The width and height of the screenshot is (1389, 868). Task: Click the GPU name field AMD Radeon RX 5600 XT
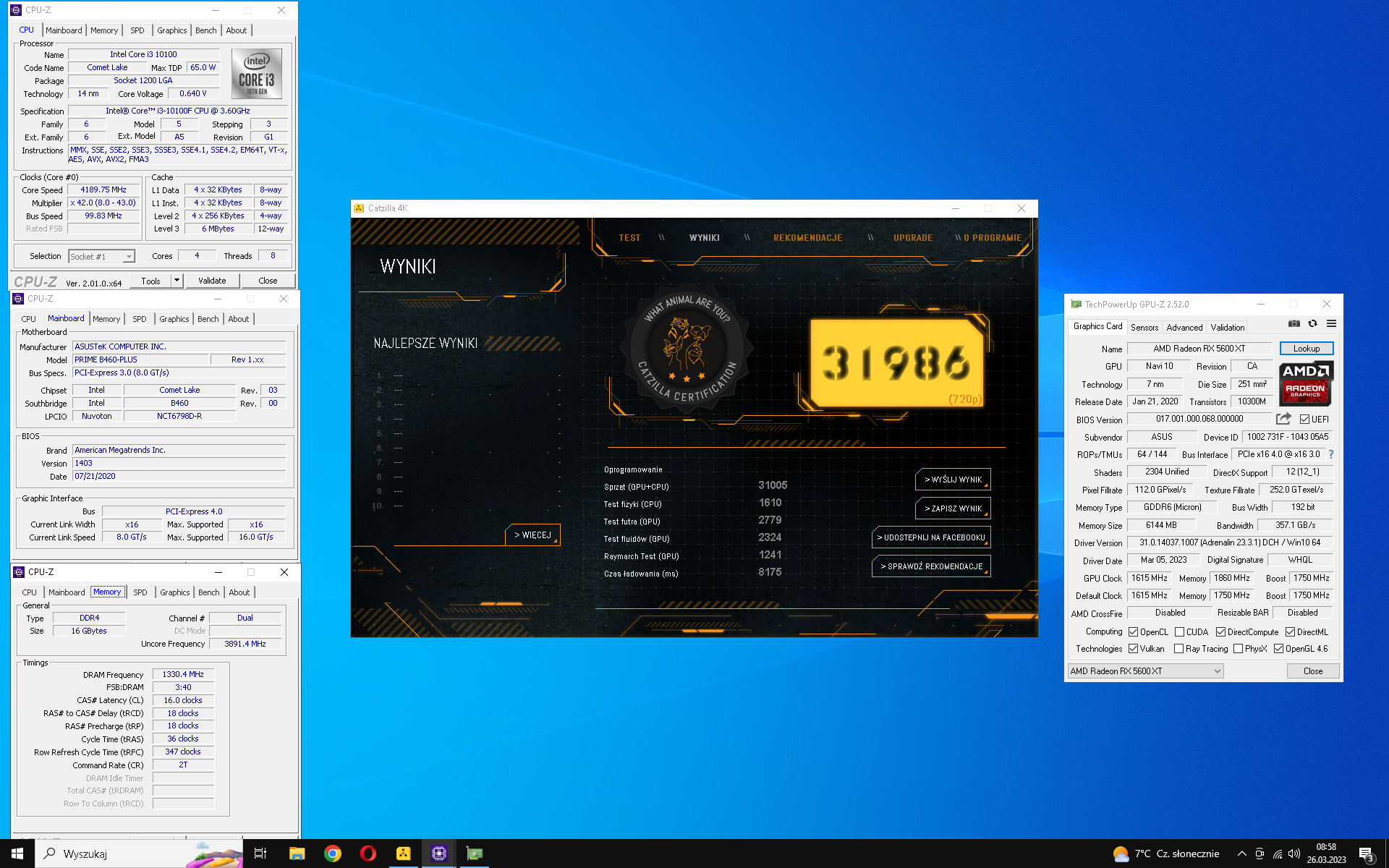point(1199,349)
